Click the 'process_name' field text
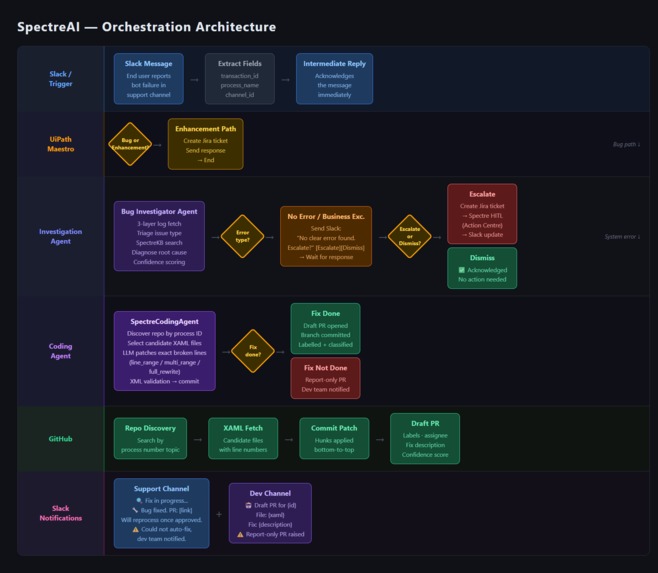The height and width of the screenshot is (573, 658). pos(240,85)
